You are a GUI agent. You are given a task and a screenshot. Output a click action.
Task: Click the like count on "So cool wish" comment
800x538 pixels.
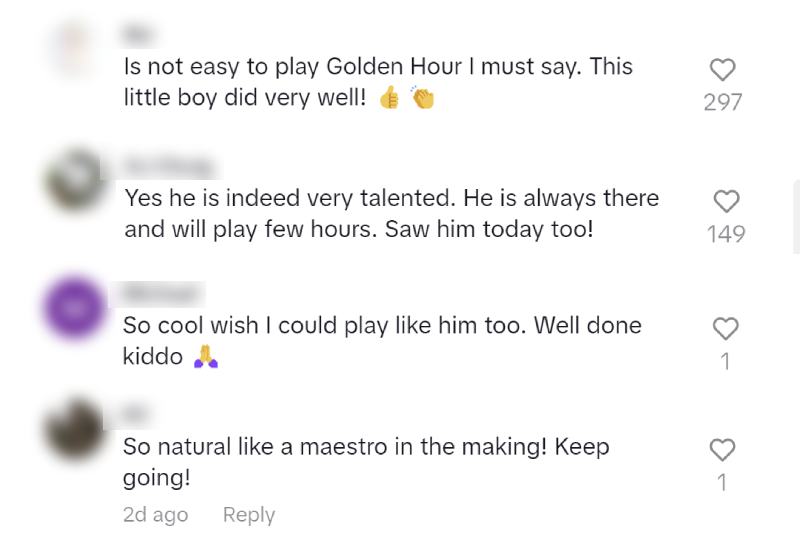coord(725,361)
